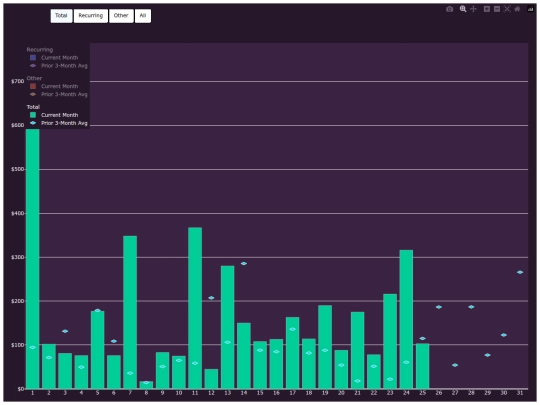
Task: Click the x-axis tick label 10
Action: tap(179, 393)
